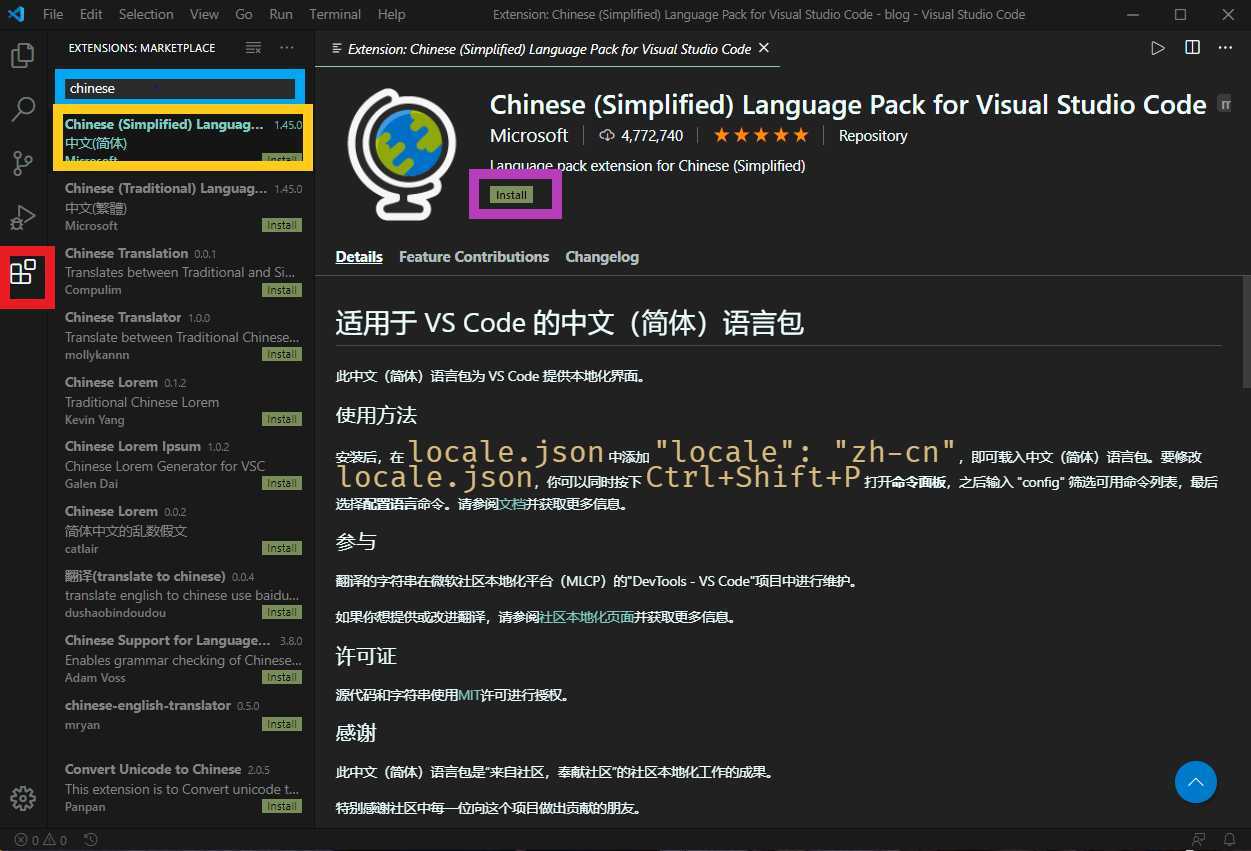Split the editor to the right
This screenshot has width=1251, height=851.
(1192, 48)
